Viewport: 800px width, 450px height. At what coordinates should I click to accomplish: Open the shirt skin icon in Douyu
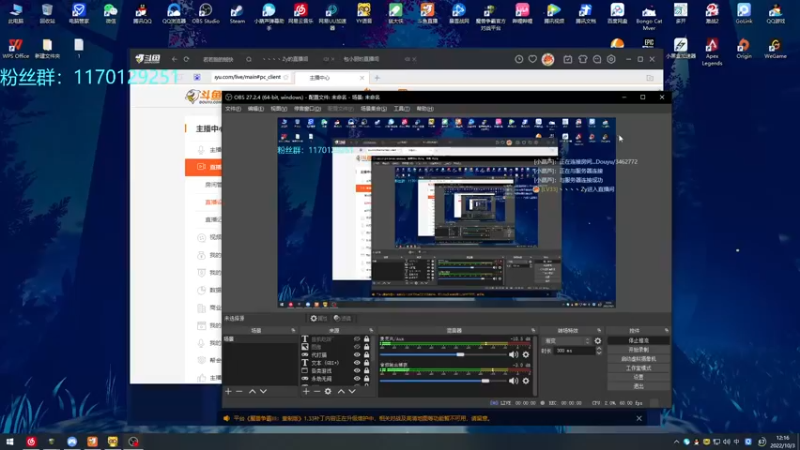583,59
